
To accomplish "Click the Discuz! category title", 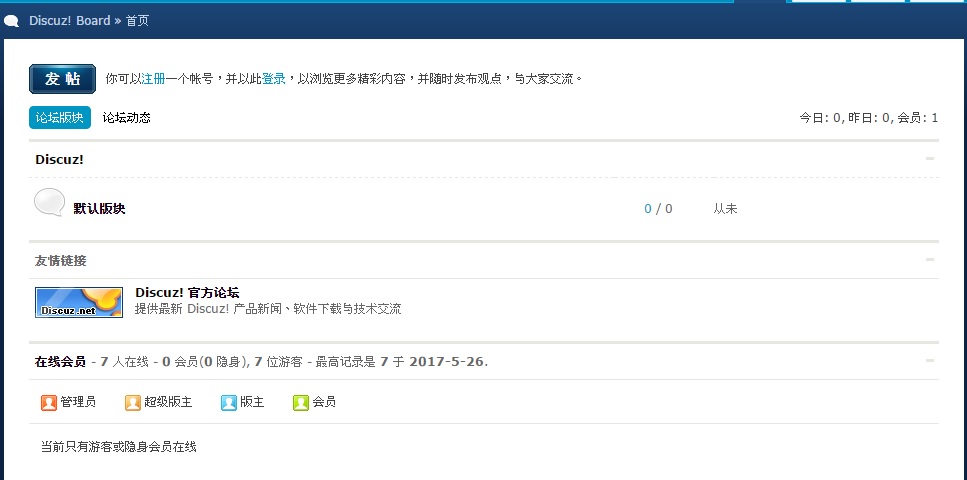I will click(x=59, y=159).
